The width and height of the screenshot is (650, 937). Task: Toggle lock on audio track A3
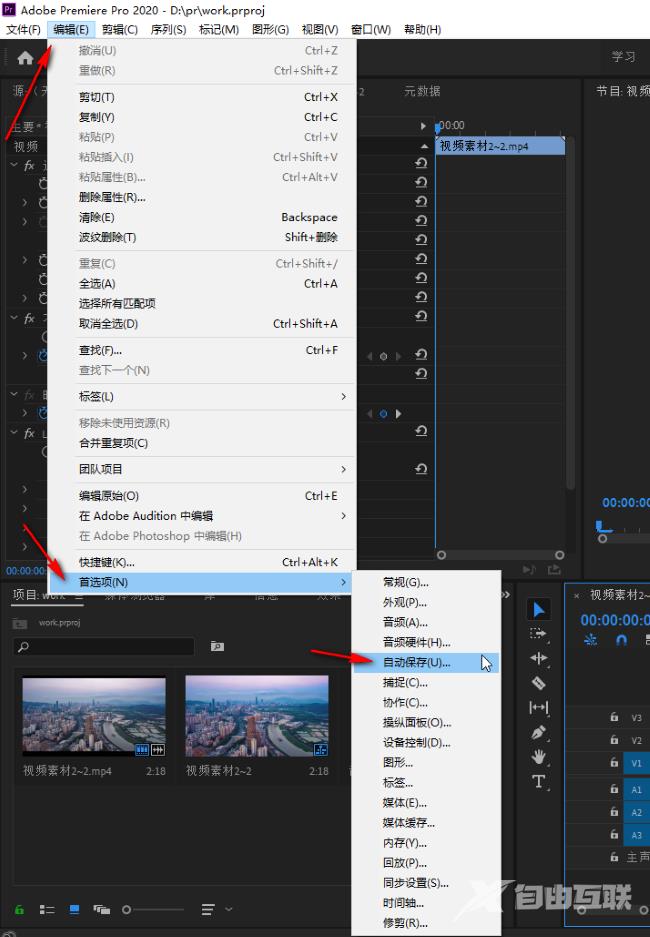614,834
